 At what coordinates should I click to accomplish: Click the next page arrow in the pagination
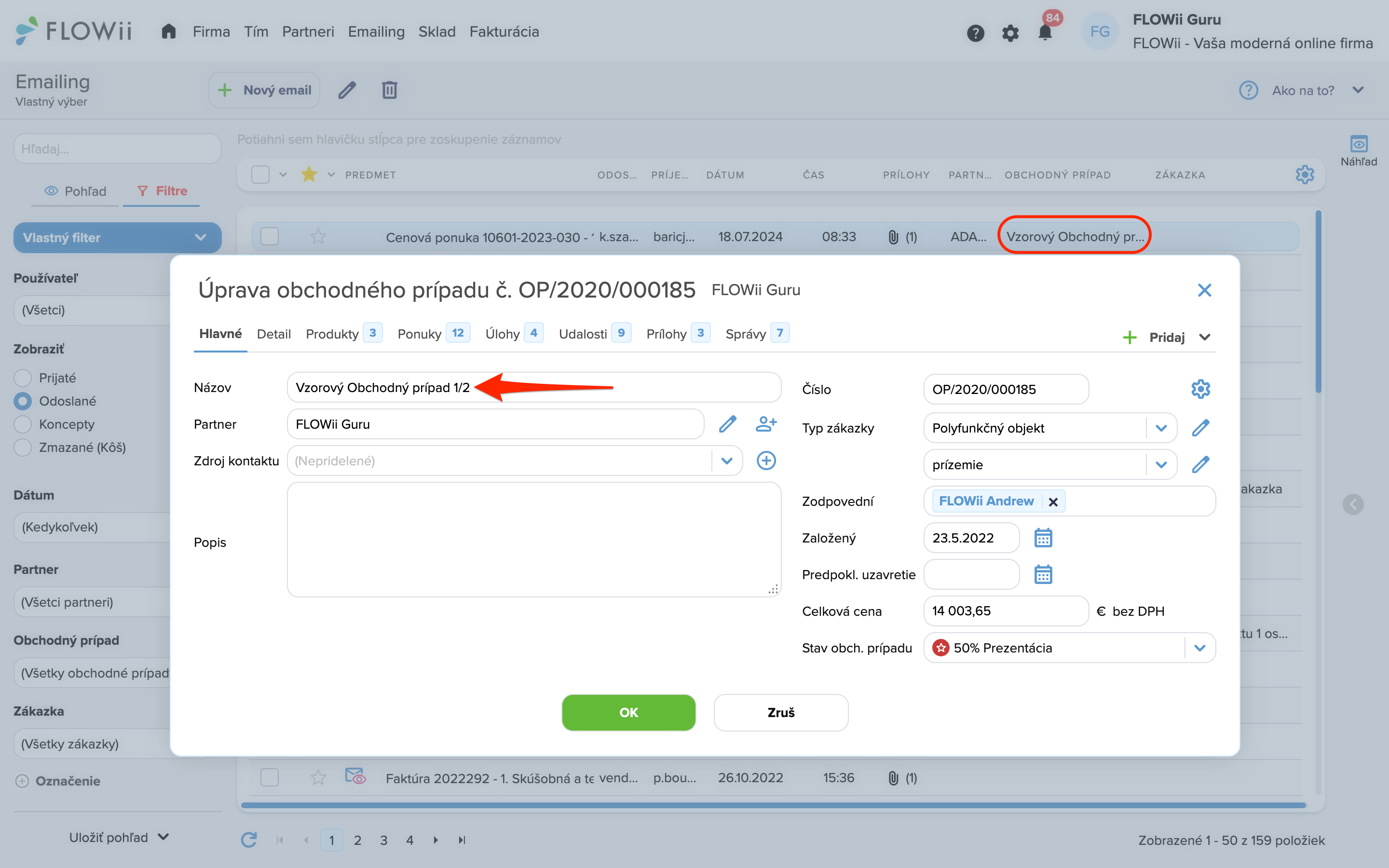click(436, 840)
